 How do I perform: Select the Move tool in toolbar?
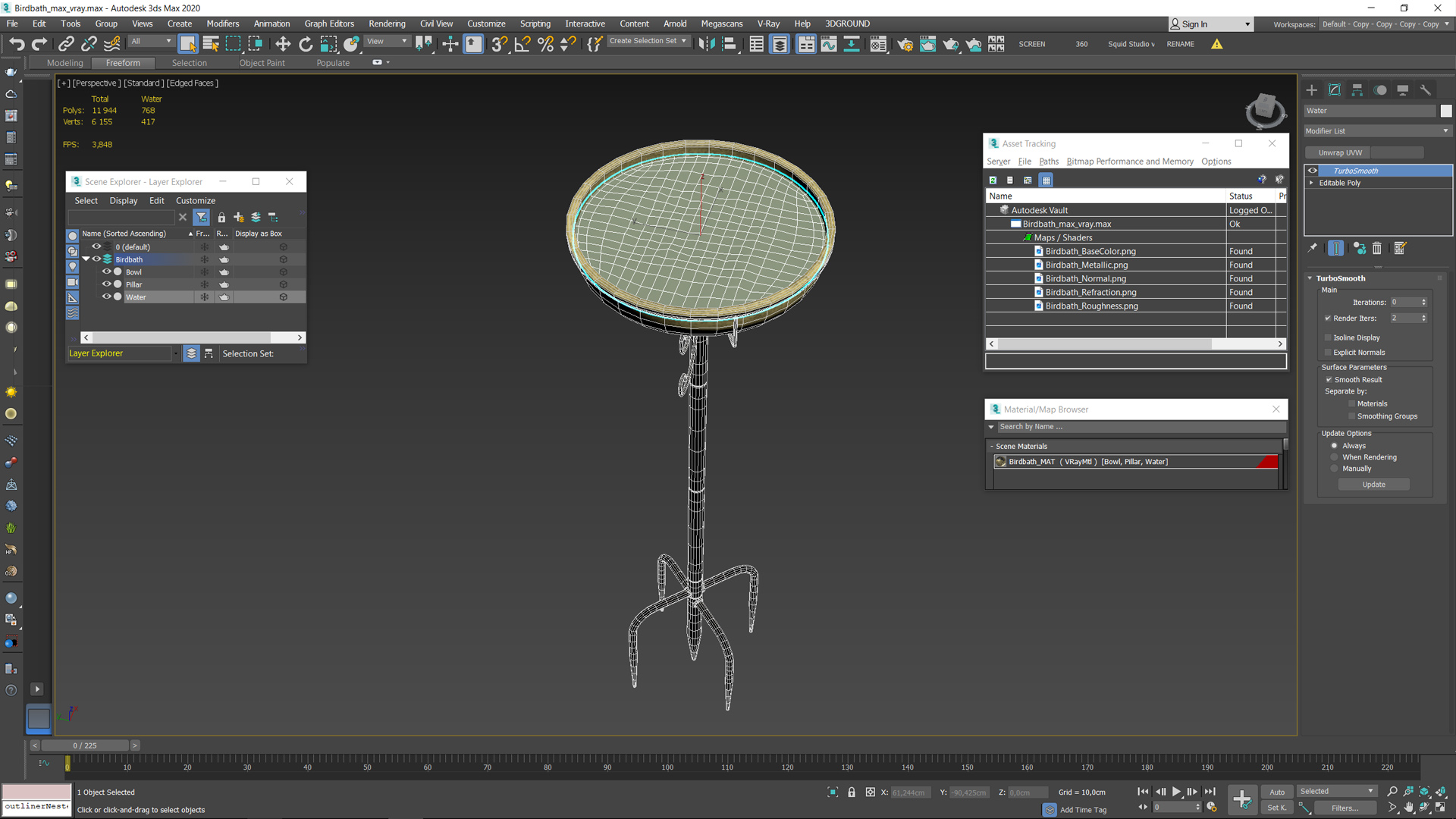pos(282,44)
